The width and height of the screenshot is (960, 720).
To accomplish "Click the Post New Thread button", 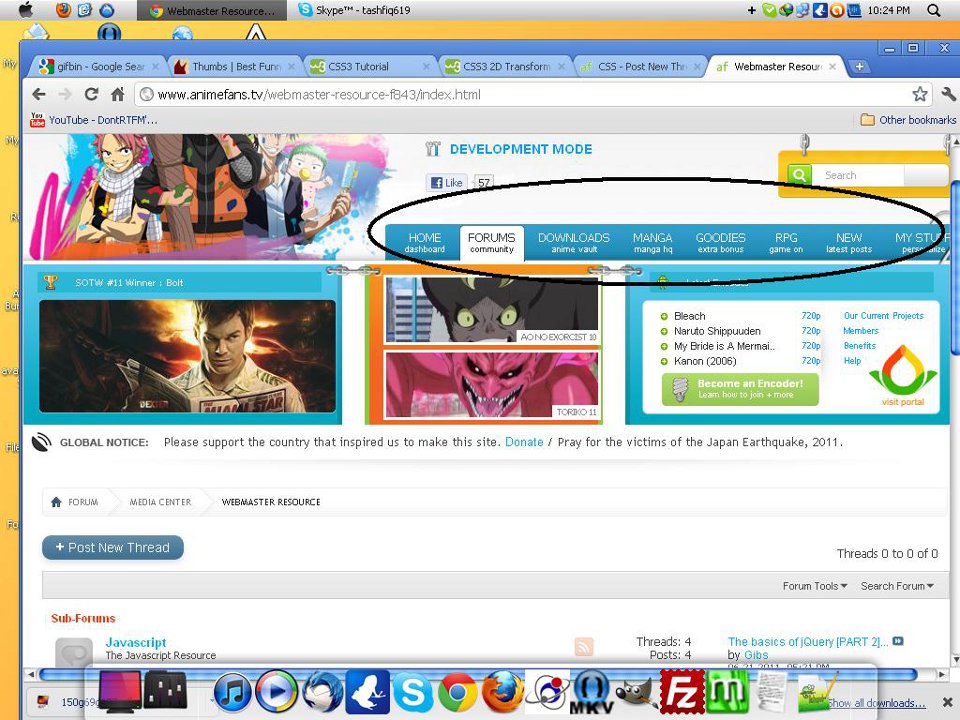I will [113, 547].
